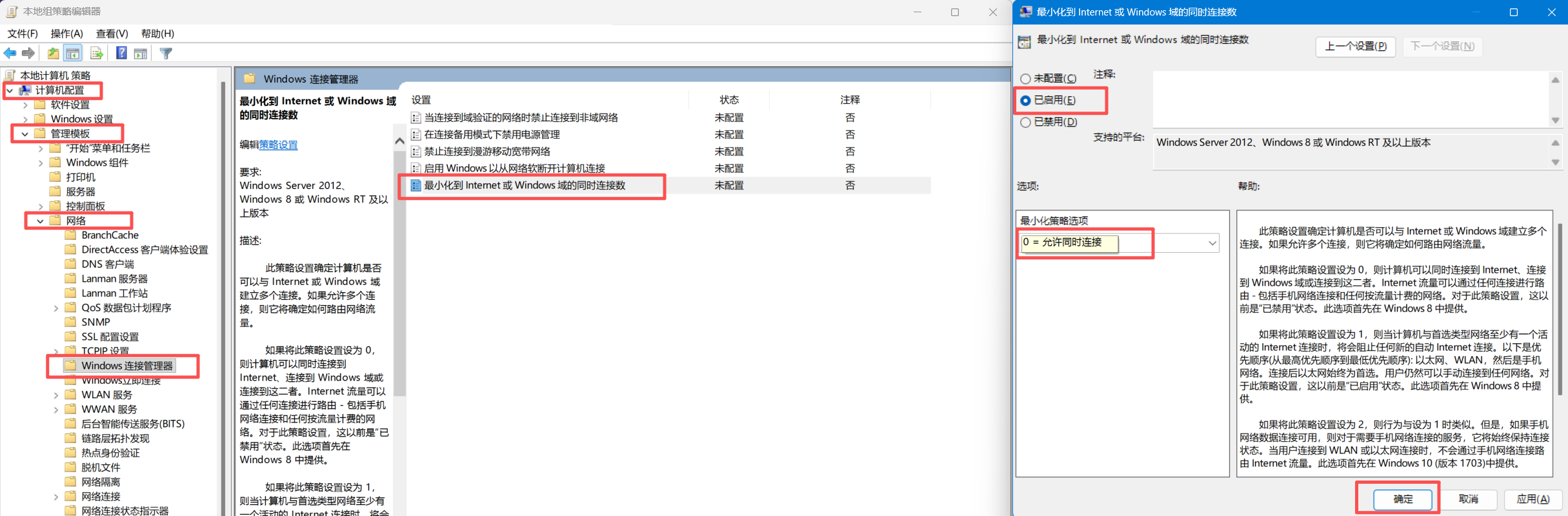
Task: Select the 已启用(E) radio button
Action: click(x=1025, y=101)
